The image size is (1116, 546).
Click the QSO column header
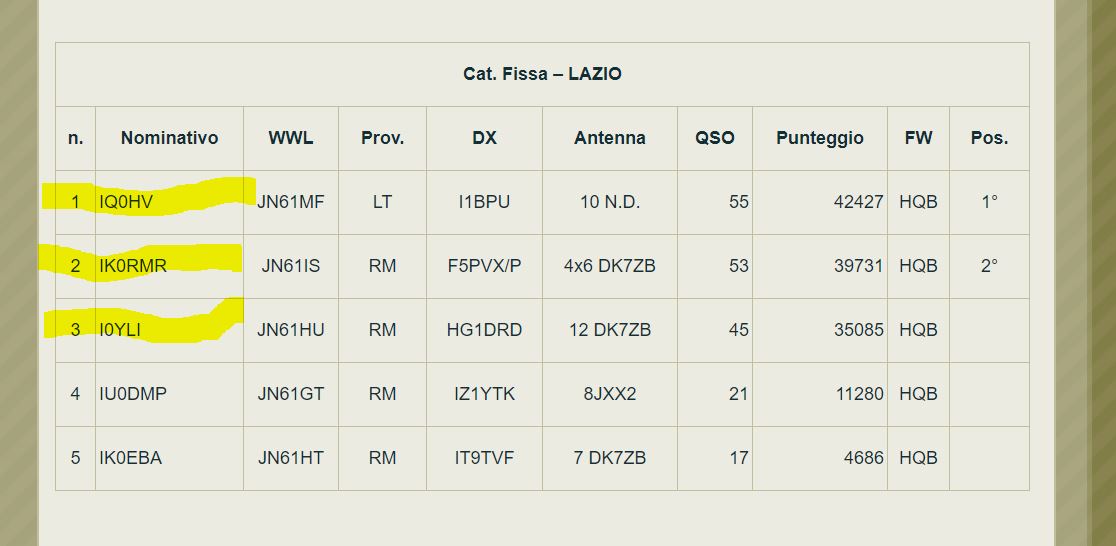click(x=715, y=138)
